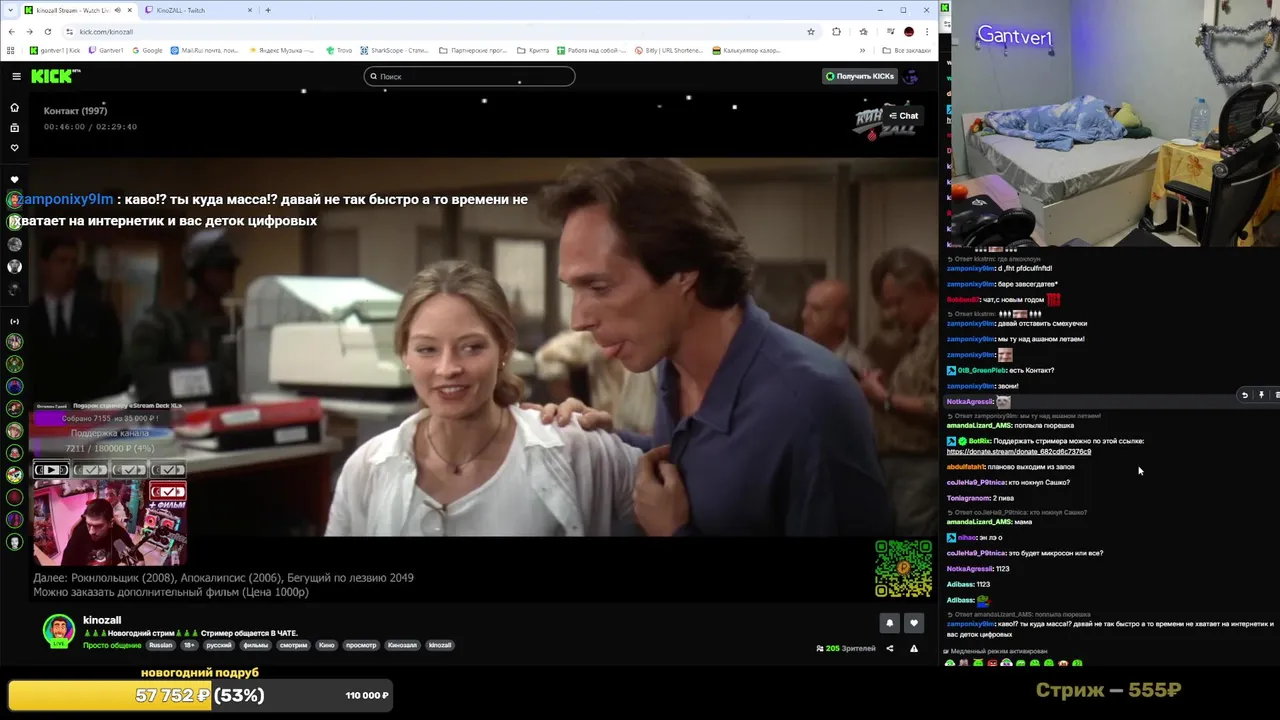
Task: Enable notifications with the bell icon
Action: click(x=889, y=623)
